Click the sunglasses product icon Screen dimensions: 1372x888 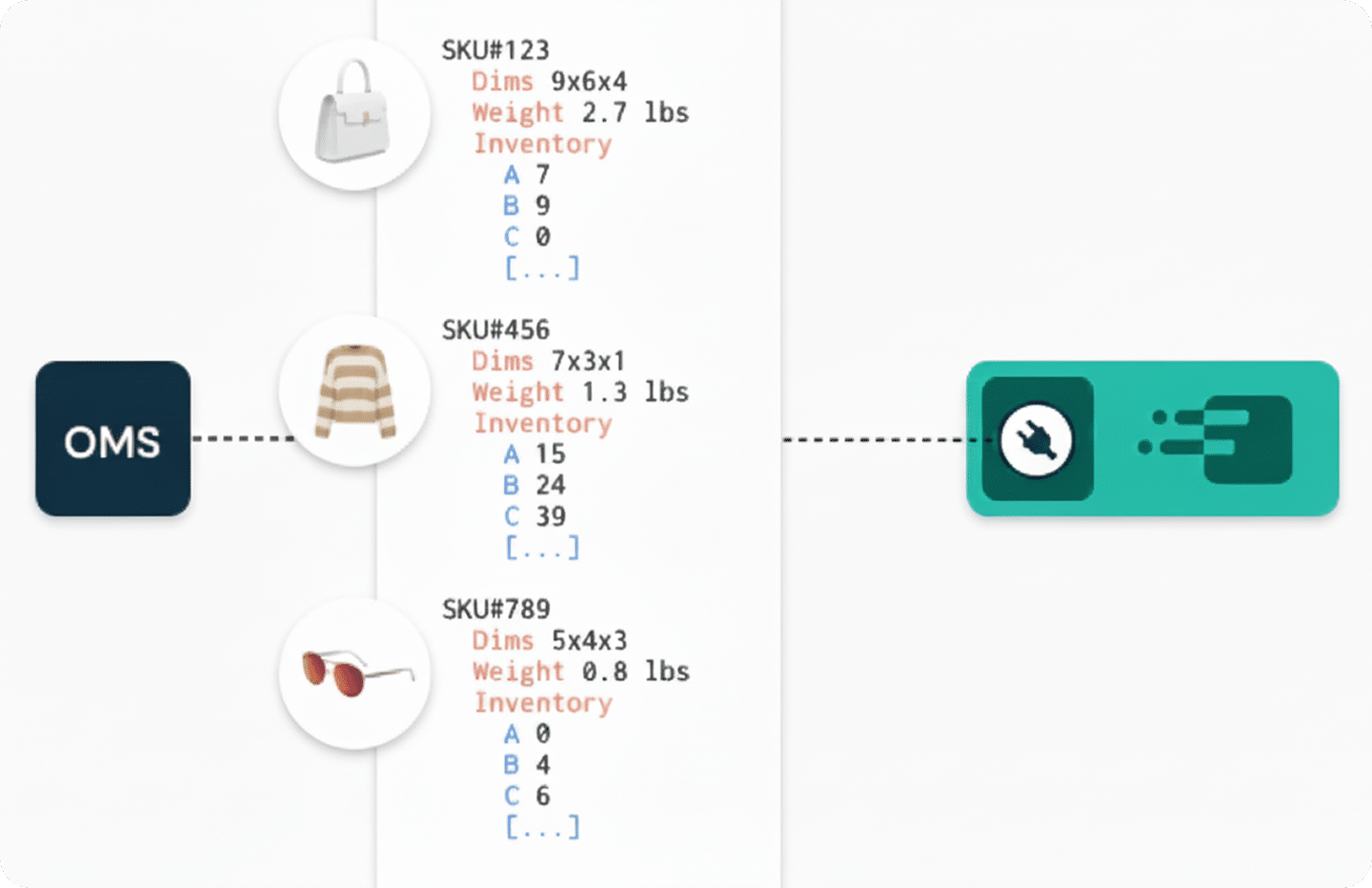pyautogui.click(x=354, y=673)
